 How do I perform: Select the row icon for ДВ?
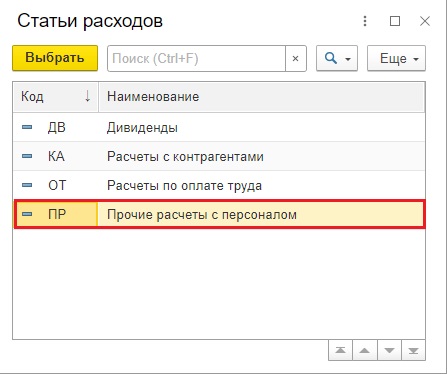[x=27, y=127]
